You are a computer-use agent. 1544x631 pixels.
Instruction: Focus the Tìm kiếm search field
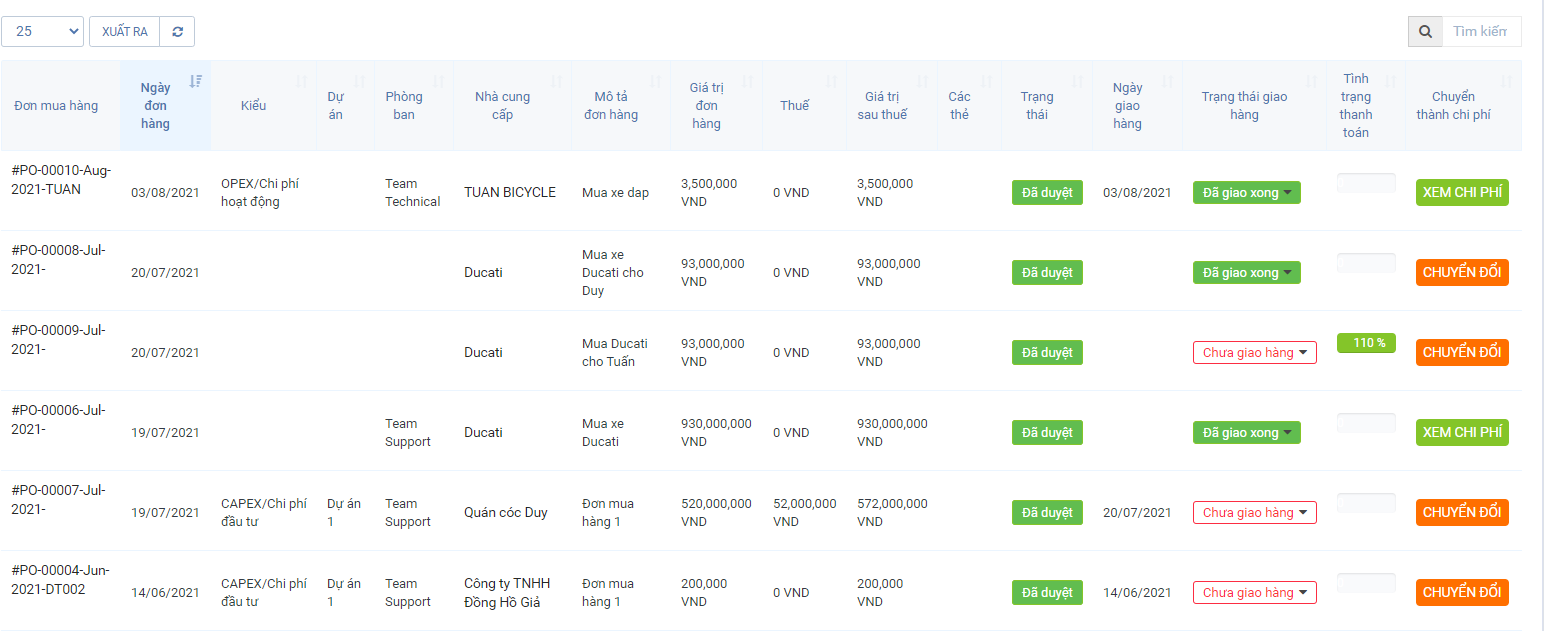click(1480, 32)
